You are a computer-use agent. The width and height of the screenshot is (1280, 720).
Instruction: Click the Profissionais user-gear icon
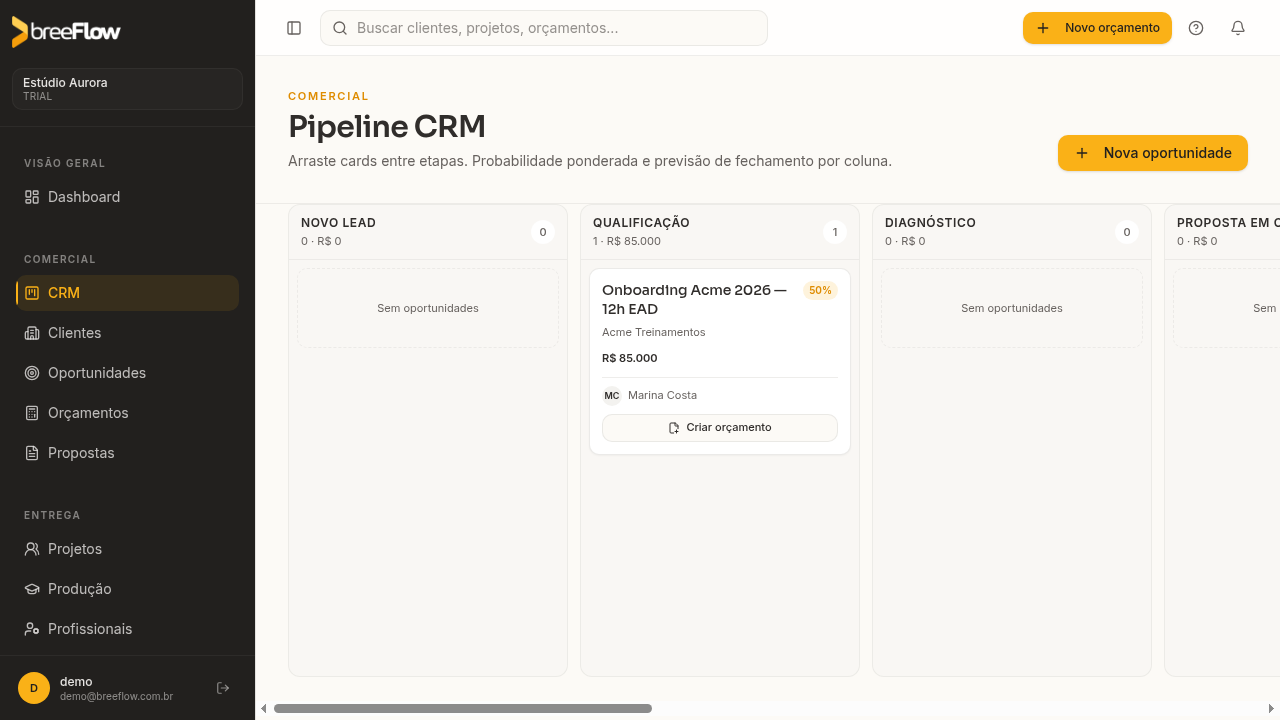click(32, 629)
